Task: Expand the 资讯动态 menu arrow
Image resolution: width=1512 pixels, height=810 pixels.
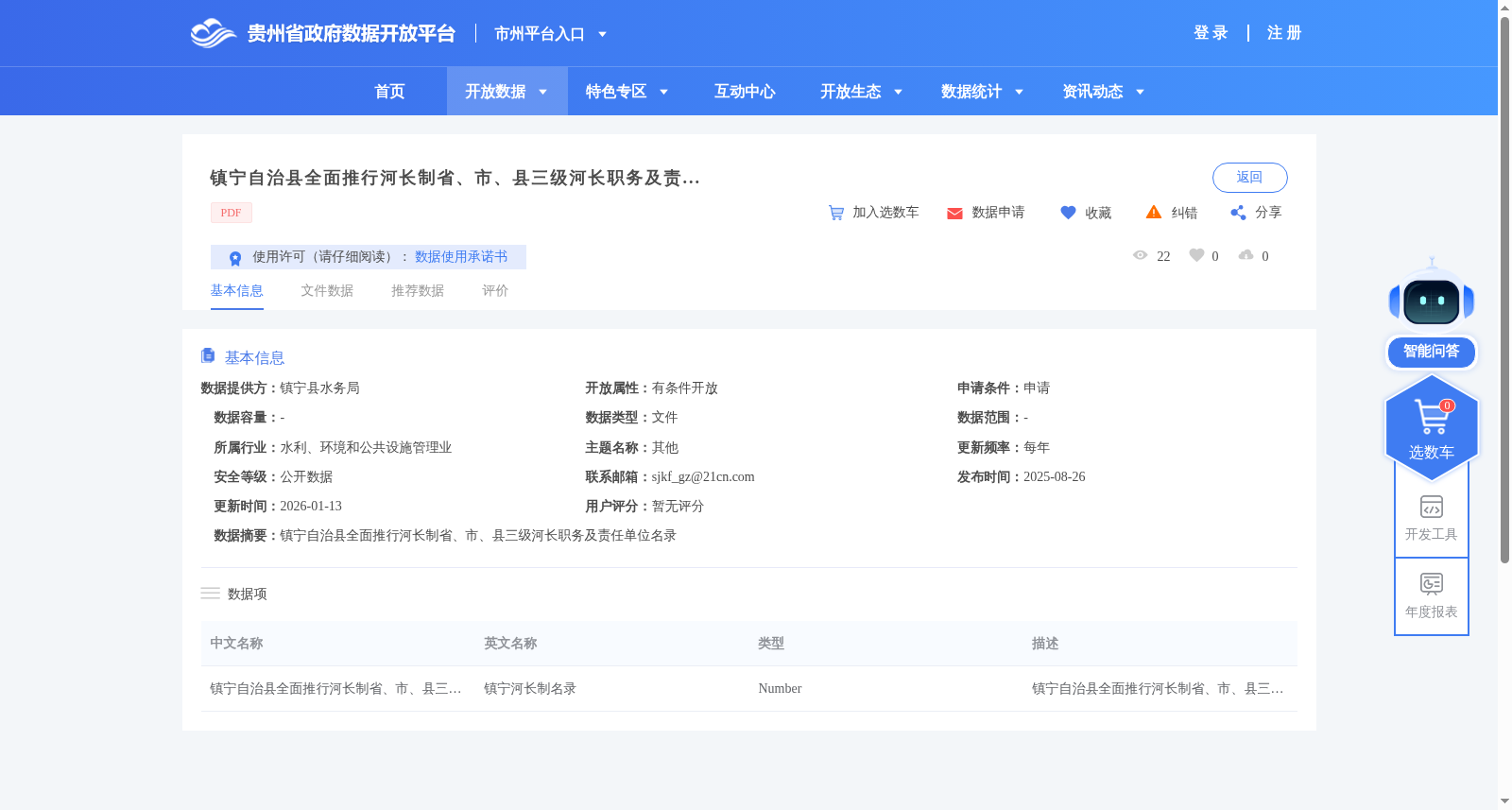Action: point(1140,92)
